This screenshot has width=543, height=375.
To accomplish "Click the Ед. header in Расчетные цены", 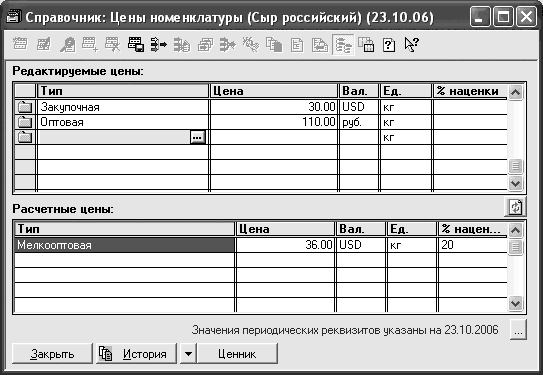I will point(412,229).
